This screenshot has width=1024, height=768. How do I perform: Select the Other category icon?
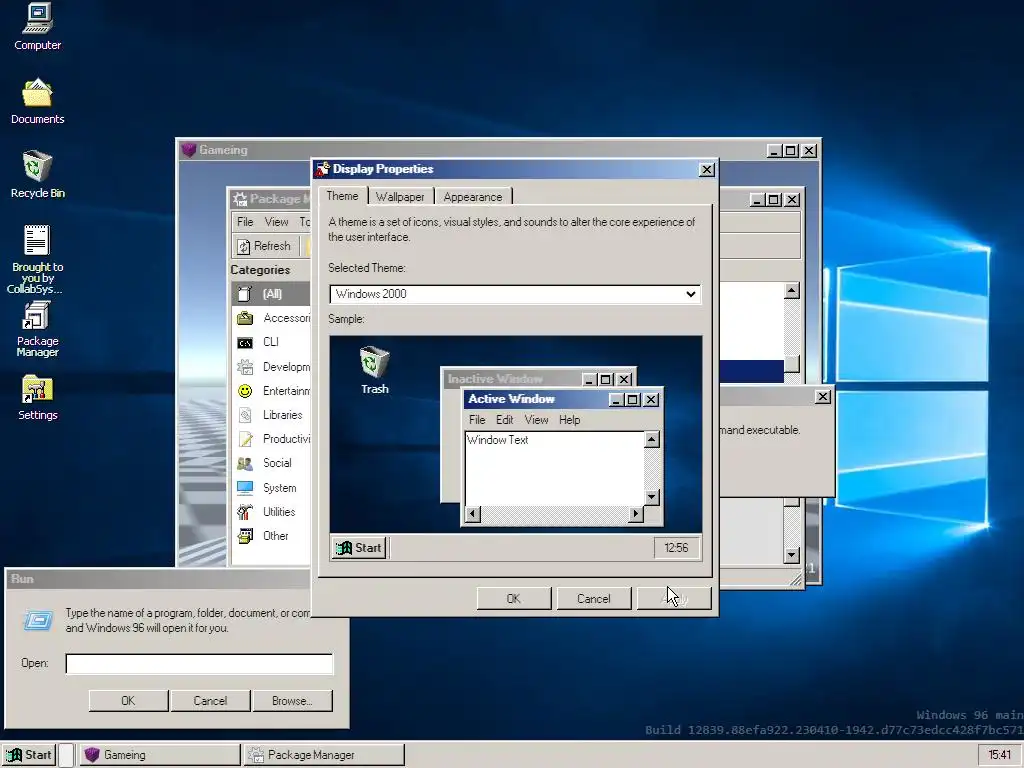point(245,536)
